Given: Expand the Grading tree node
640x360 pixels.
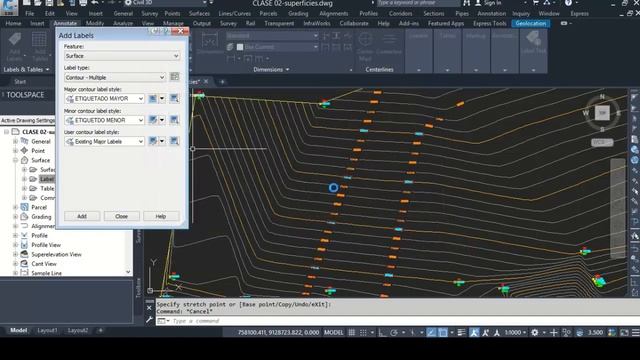Looking at the screenshot, I should 16,217.
